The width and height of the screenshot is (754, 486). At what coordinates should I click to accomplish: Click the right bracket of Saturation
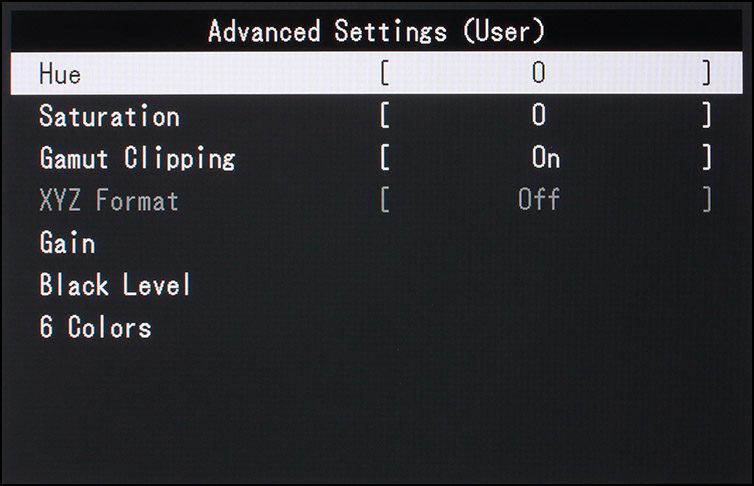click(x=706, y=116)
